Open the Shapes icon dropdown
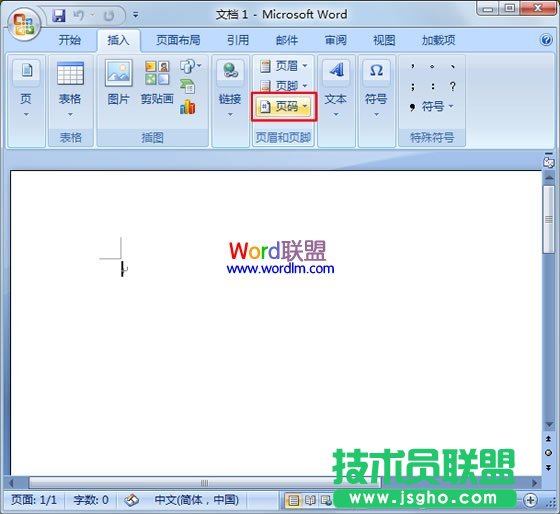The height and width of the screenshot is (514, 560). (190, 66)
